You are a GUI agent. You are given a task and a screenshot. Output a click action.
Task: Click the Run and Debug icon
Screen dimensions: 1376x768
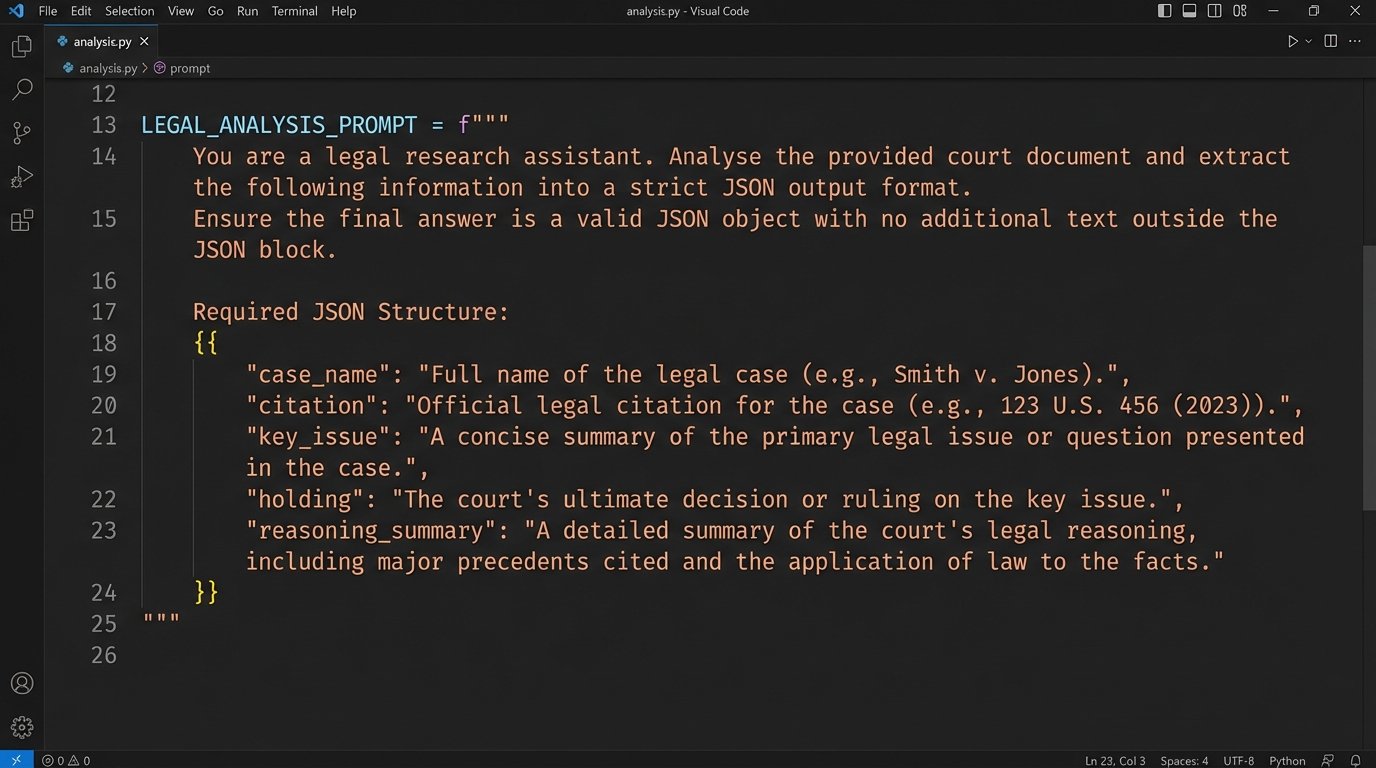[21, 176]
